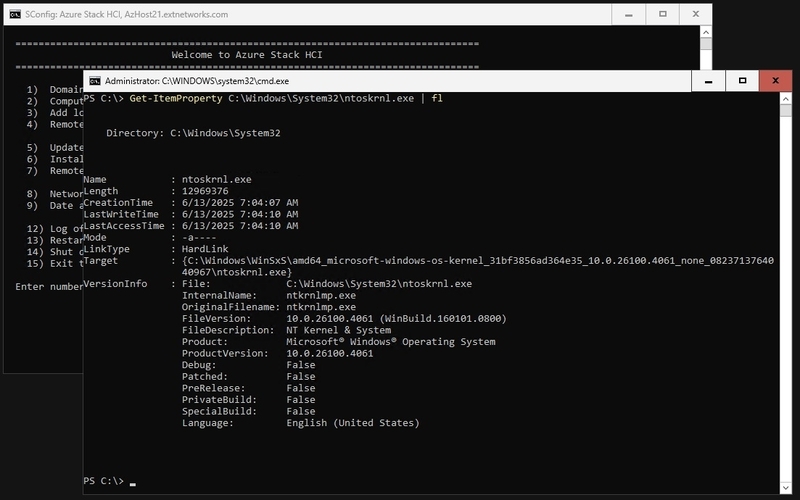Click the OriginalFilename value ntkrnlmp.exe
This screenshot has width=800, height=500.
point(321,307)
